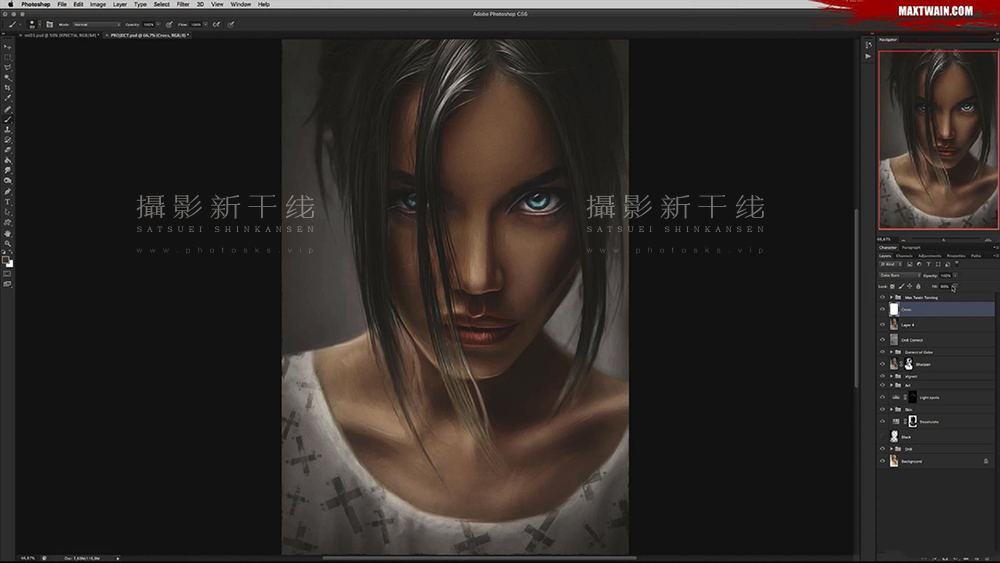Open the brush preset picker dropdown
1000x563 pixels.
pos(40,25)
